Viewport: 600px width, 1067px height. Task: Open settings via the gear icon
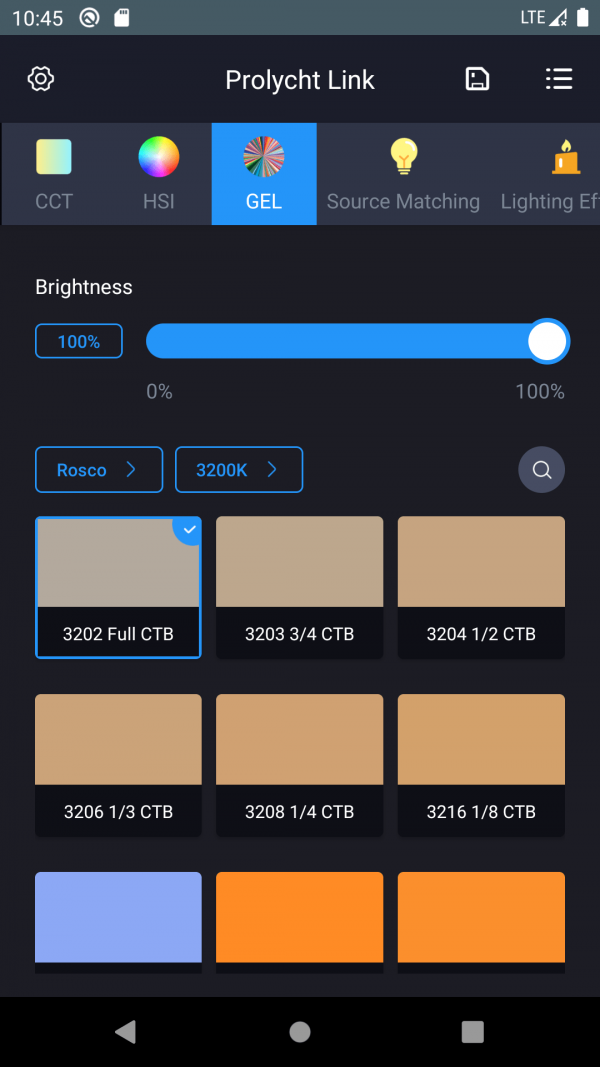41,80
